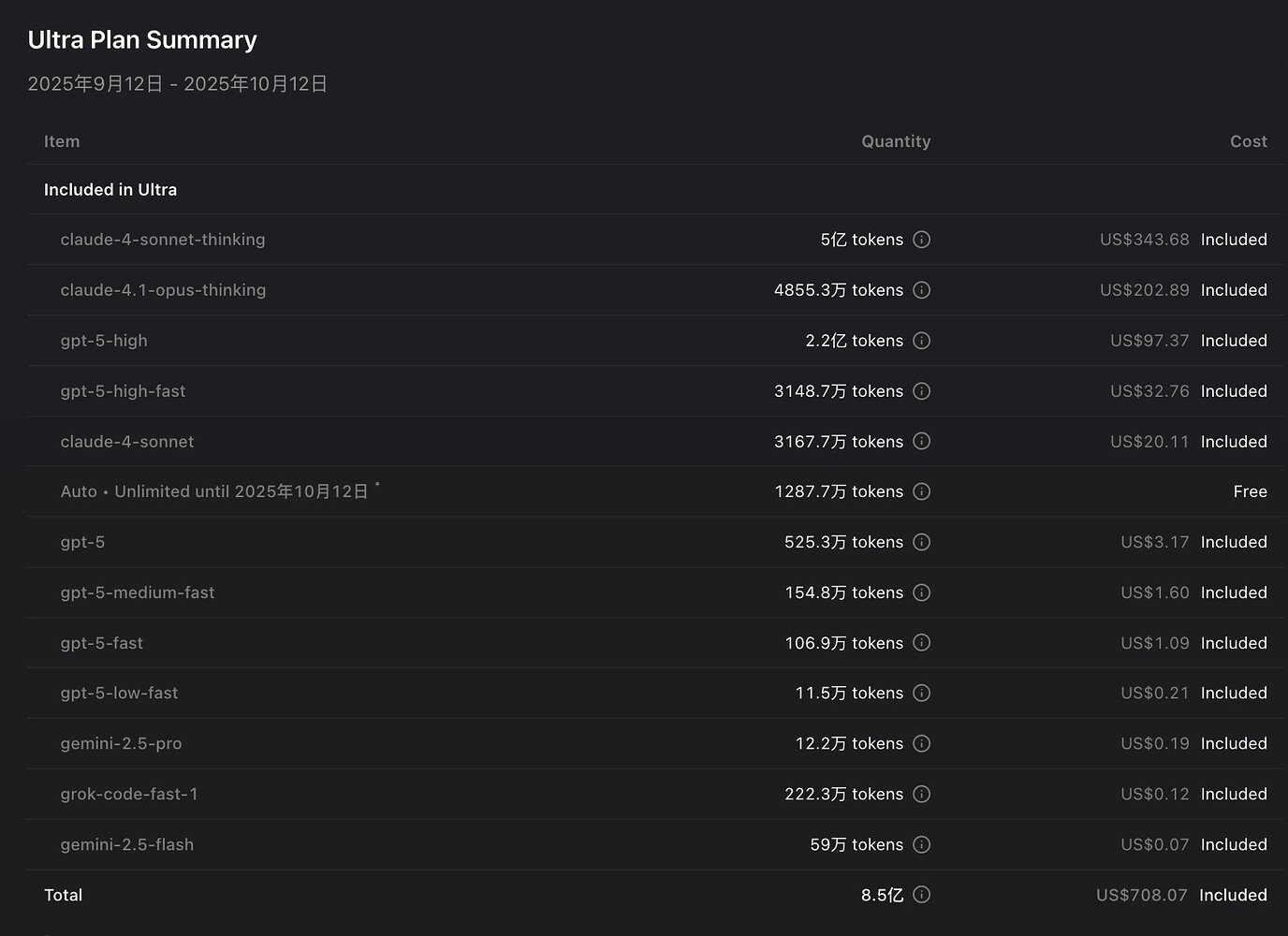Click the gpt-5-high-fast model name
This screenshot has width=1288, height=936.
[123, 391]
